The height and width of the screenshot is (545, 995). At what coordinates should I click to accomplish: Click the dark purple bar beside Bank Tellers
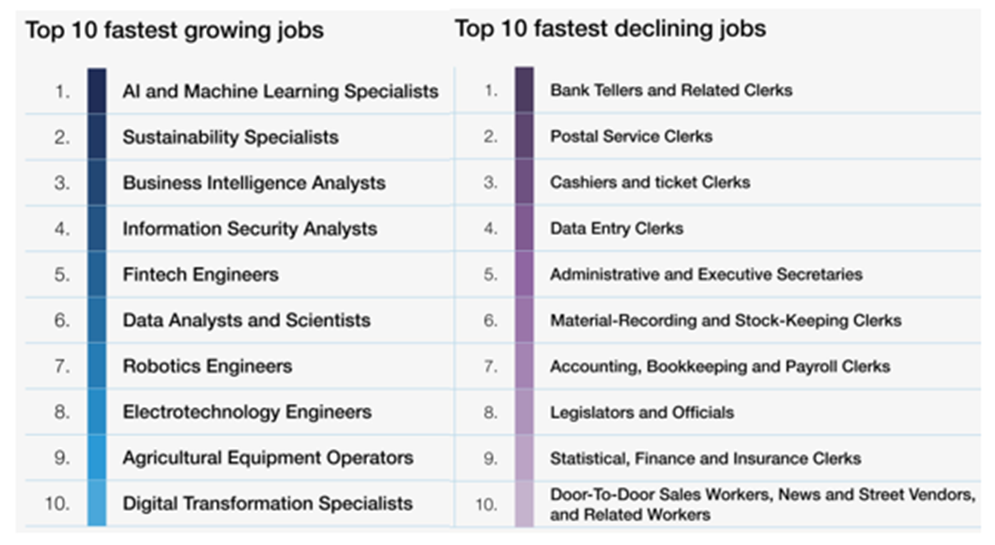524,89
